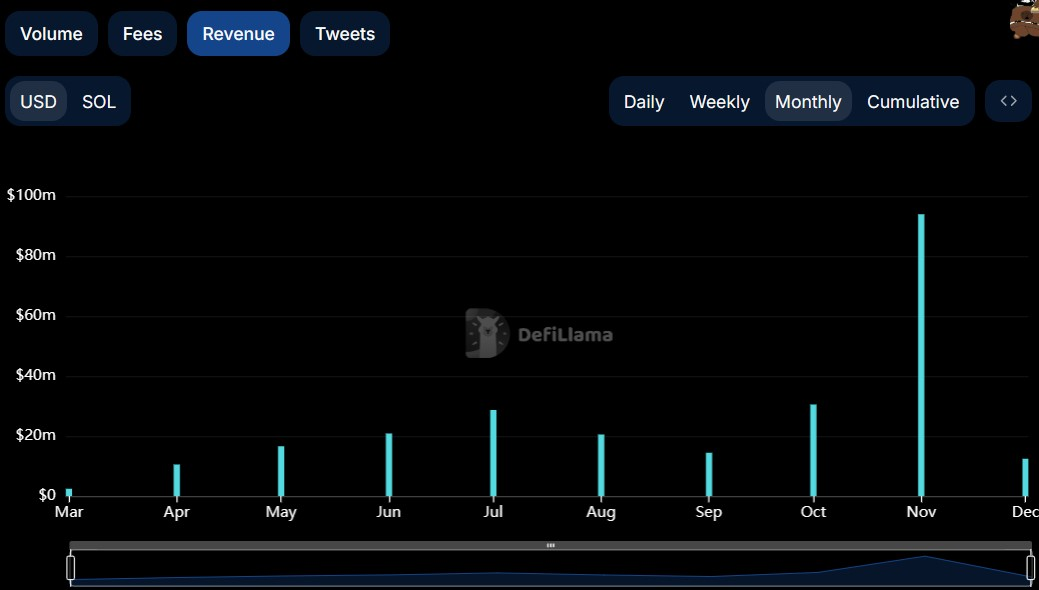
Task: Enable Cumulative view
Action: 913,102
